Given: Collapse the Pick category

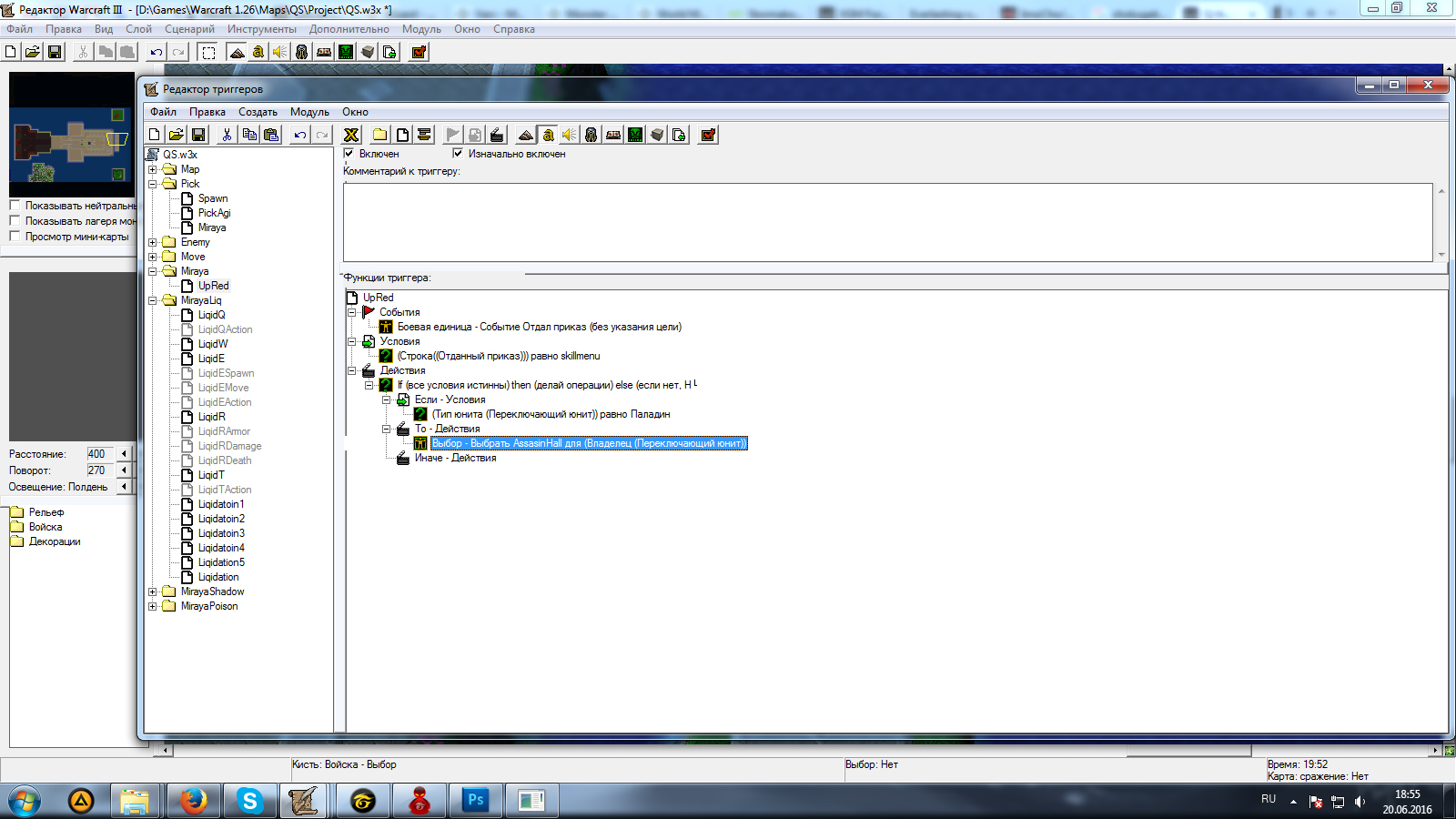Looking at the screenshot, I should click(x=153, y=184).
